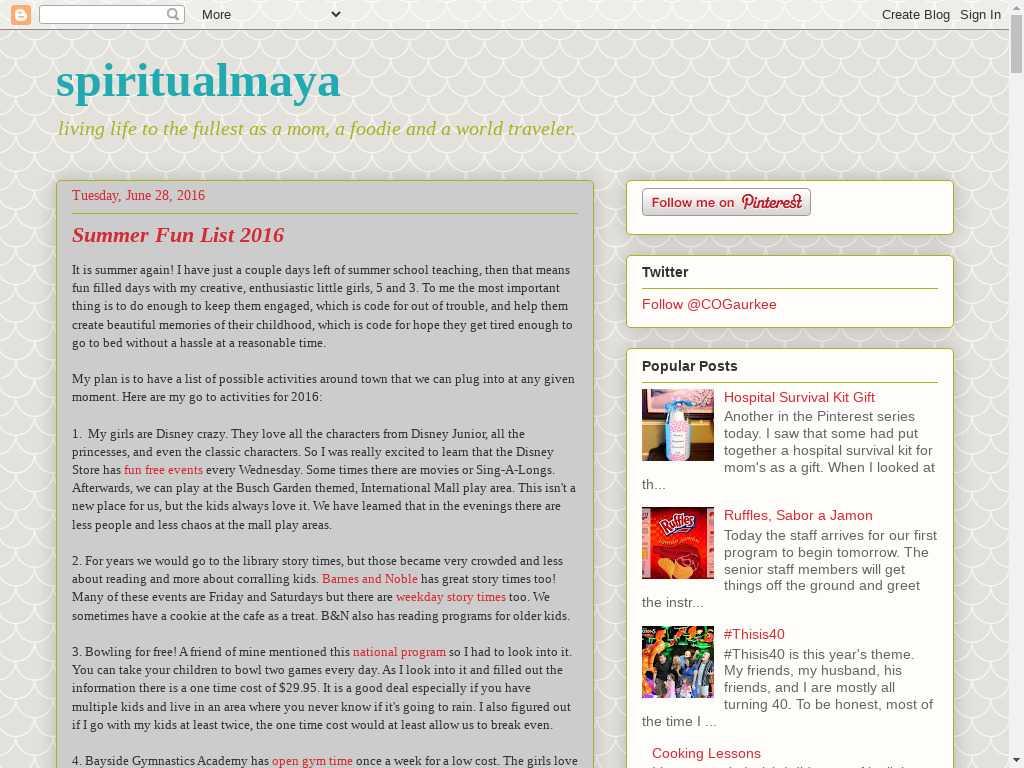Click the scrollbar down arrow
1024x768 pixels.
1016,759
